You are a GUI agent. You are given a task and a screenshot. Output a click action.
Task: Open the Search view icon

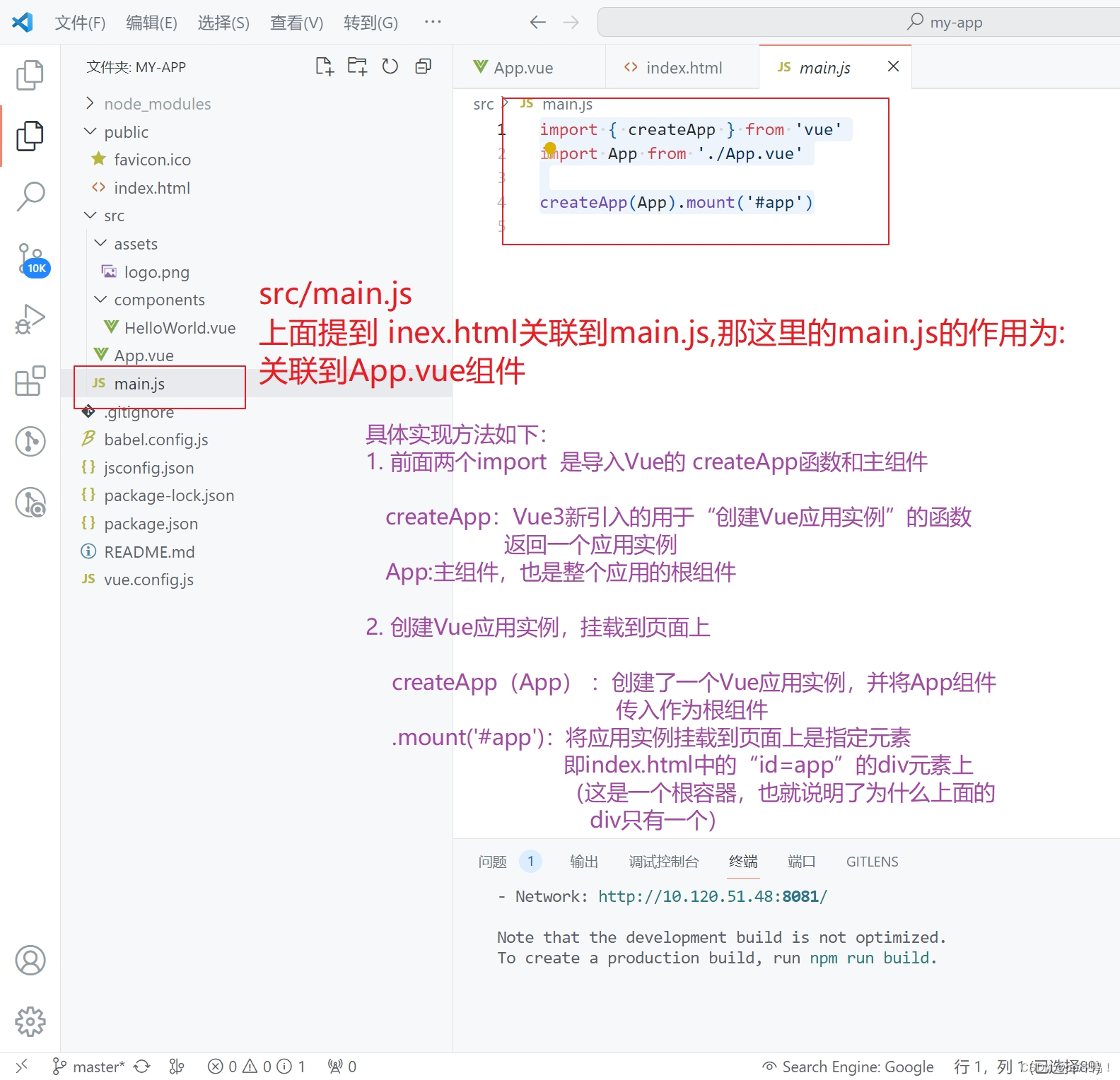tap(30, 196)
